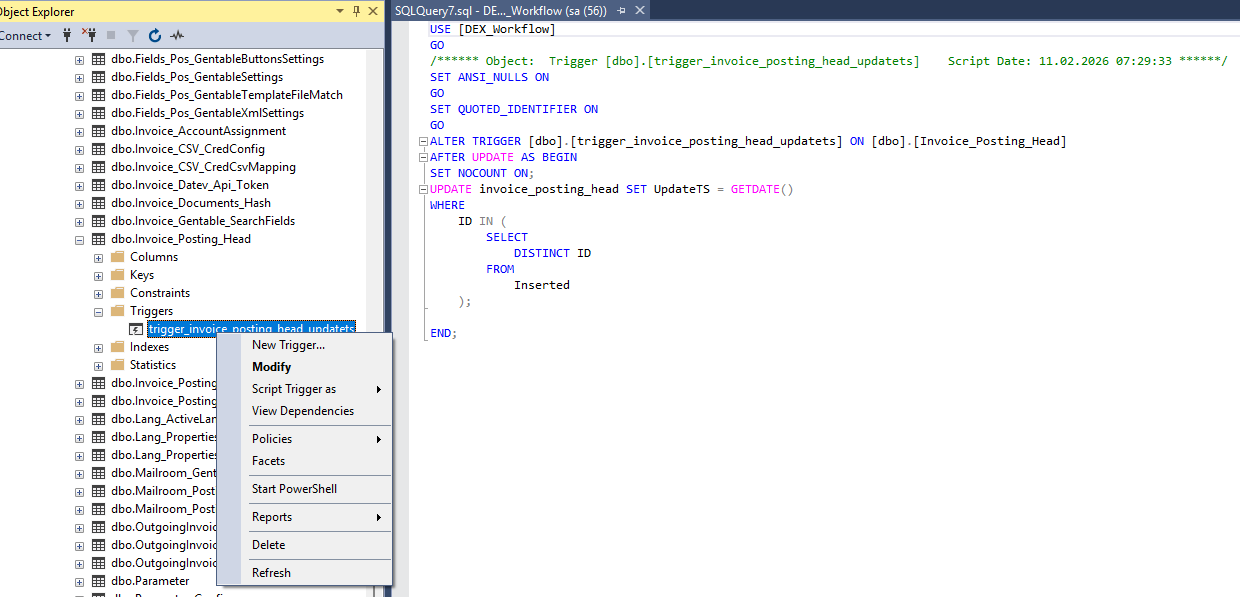Open the Object Explorer window position dropdown arrow
This screenshot has width=1240, height=597.
pos(339,11)
